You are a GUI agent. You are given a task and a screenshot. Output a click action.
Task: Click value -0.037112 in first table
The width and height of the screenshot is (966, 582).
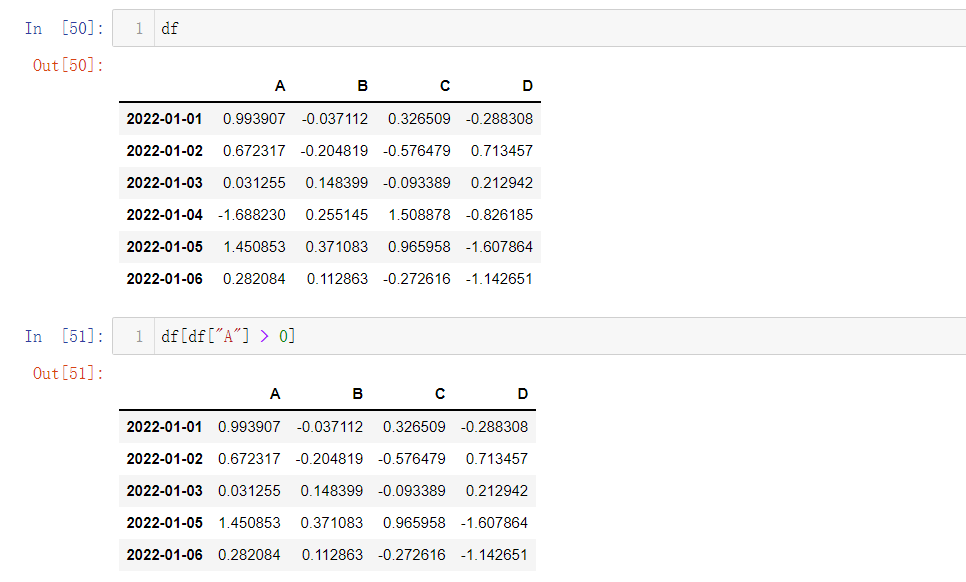[x=335, y=119]
